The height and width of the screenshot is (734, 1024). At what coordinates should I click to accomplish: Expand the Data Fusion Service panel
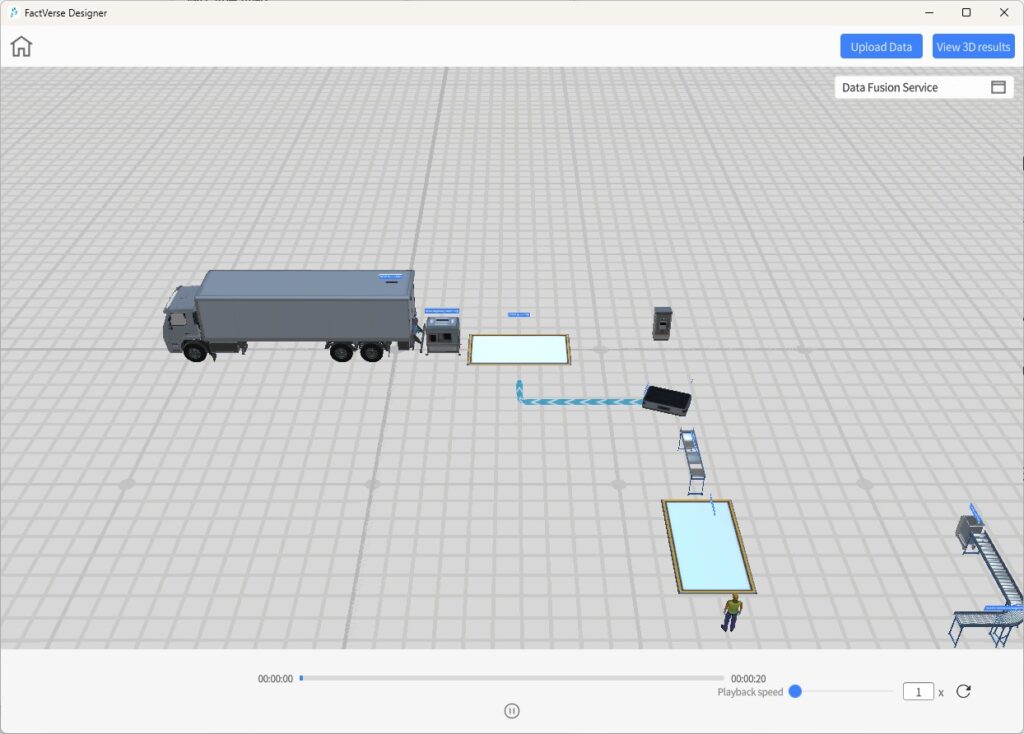pyautogui.click(x=997, y=87)
